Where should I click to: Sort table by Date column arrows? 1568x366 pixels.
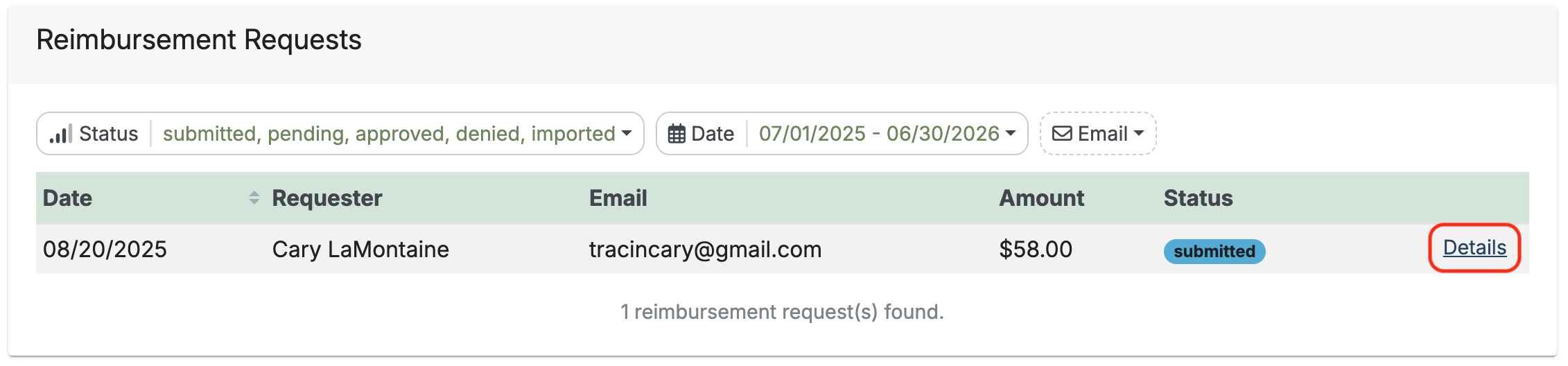point(254,198)
